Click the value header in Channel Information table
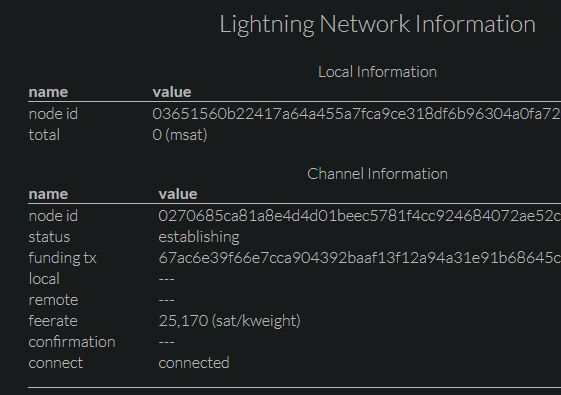 coord(178,194)
